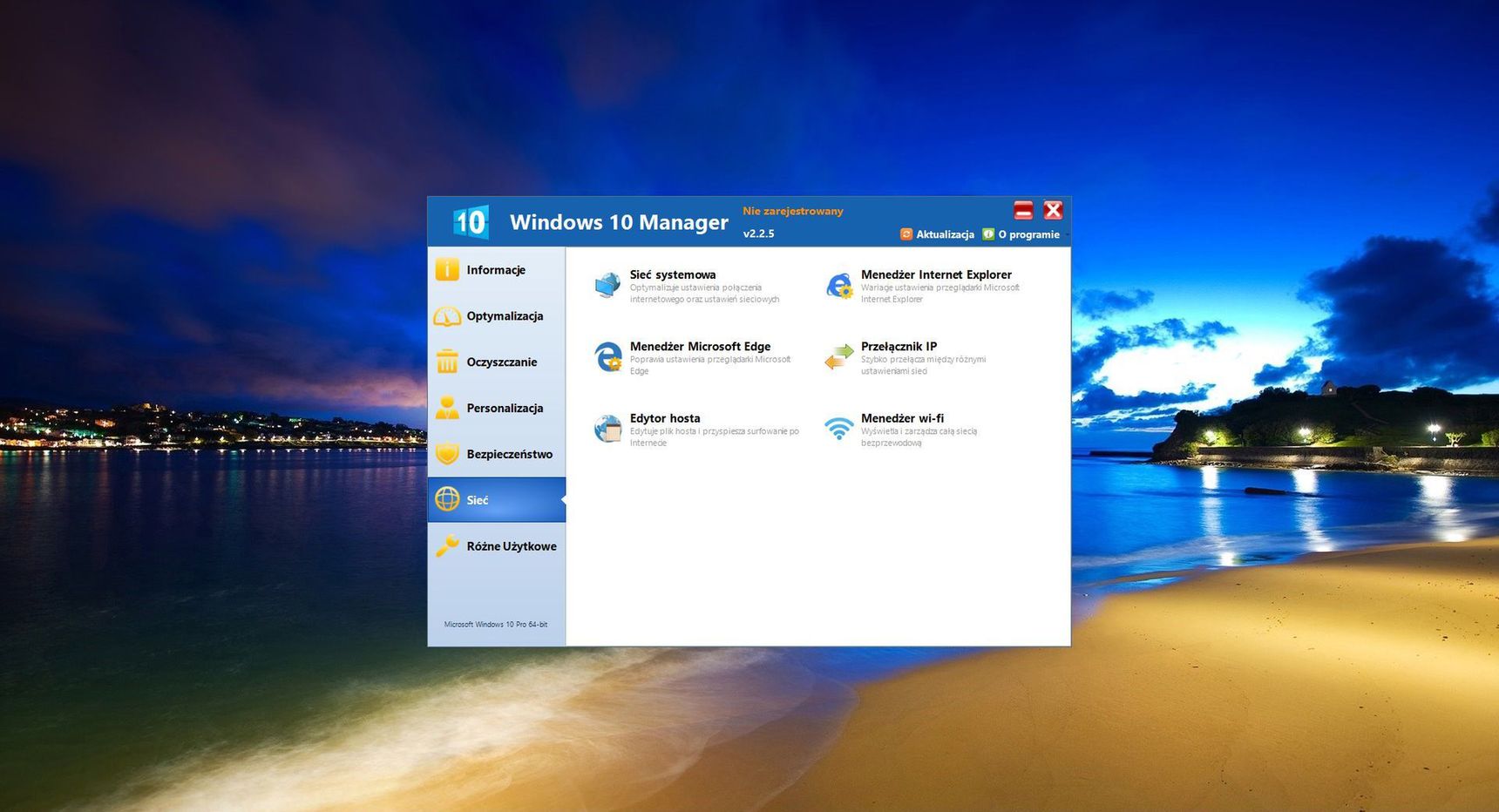Click the Edytor hosta description text
Image resolution: width=1499 pixels, height=812 pixels.
click(x=714, y=437)
